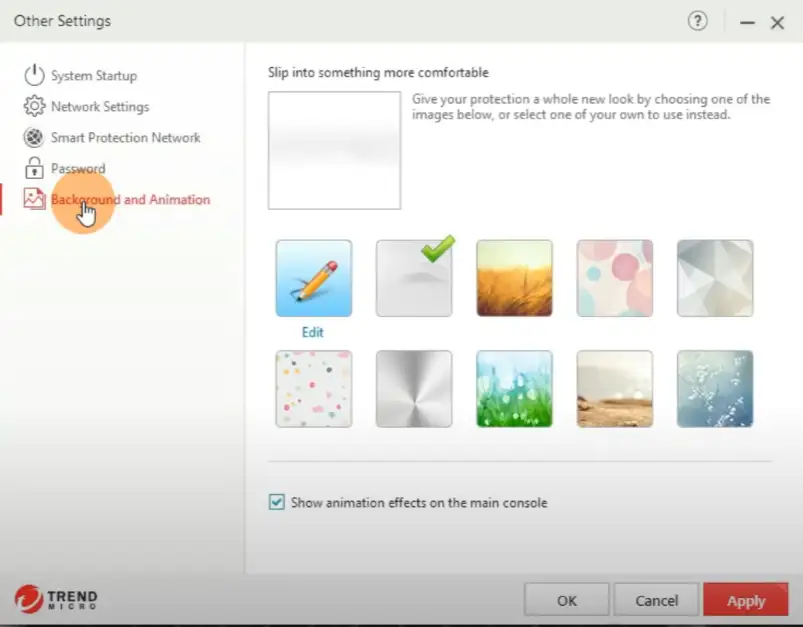Click the Network Settings gear icon
Viewport: 803px width, 627px height.
tap(35, 107)
